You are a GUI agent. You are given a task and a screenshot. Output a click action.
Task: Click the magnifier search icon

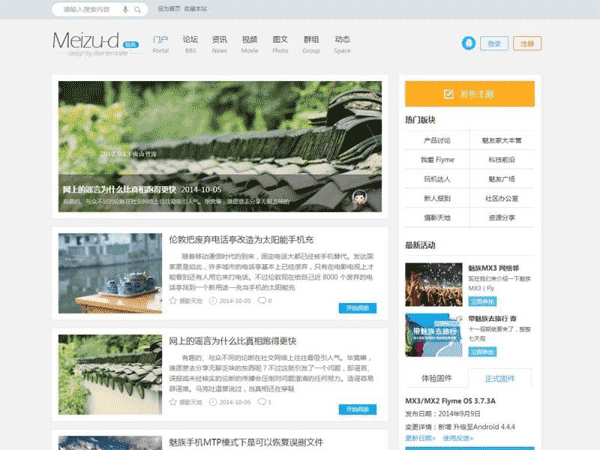pyautogui.click(x=138, y=9)
